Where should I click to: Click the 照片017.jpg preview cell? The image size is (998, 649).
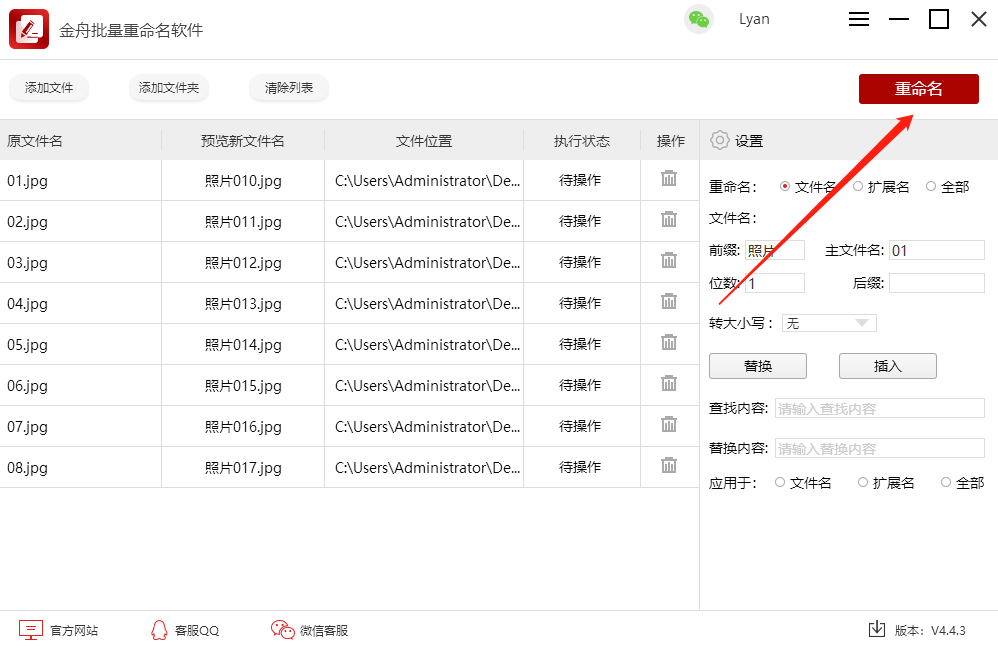243,468
